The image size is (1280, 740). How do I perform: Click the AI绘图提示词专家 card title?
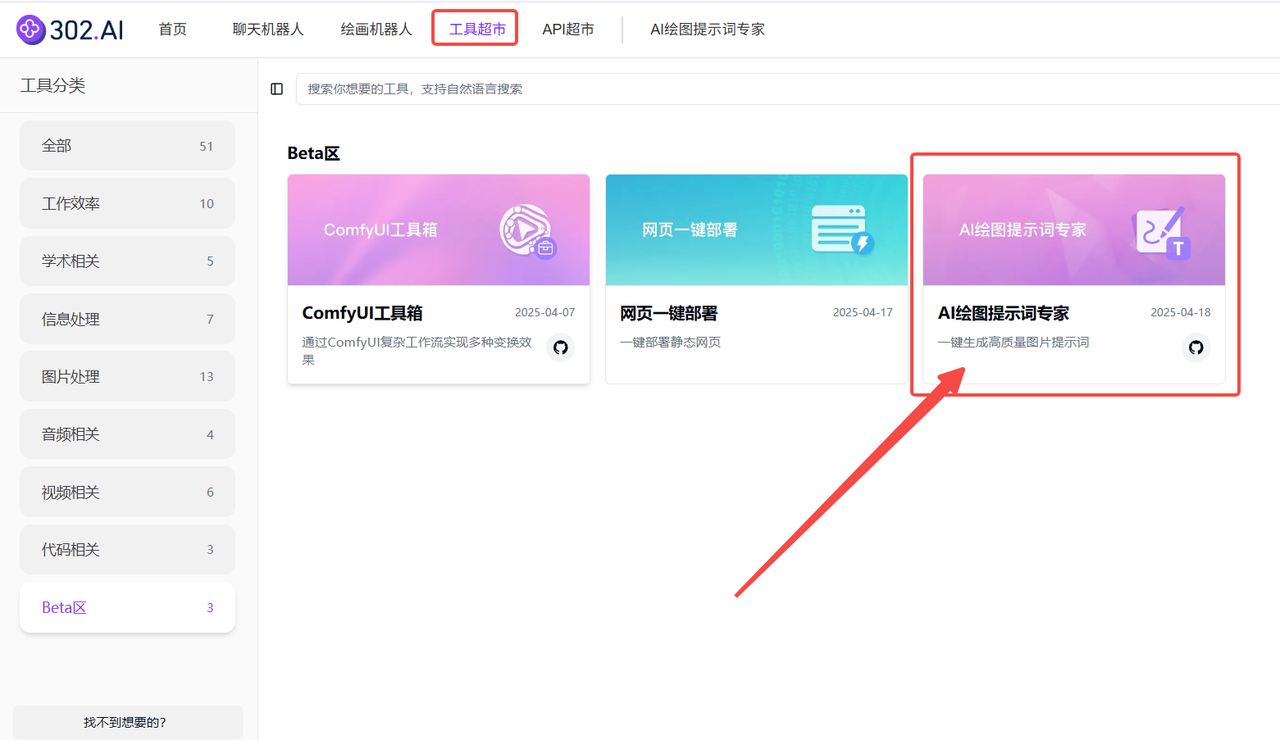[1003, 313]
